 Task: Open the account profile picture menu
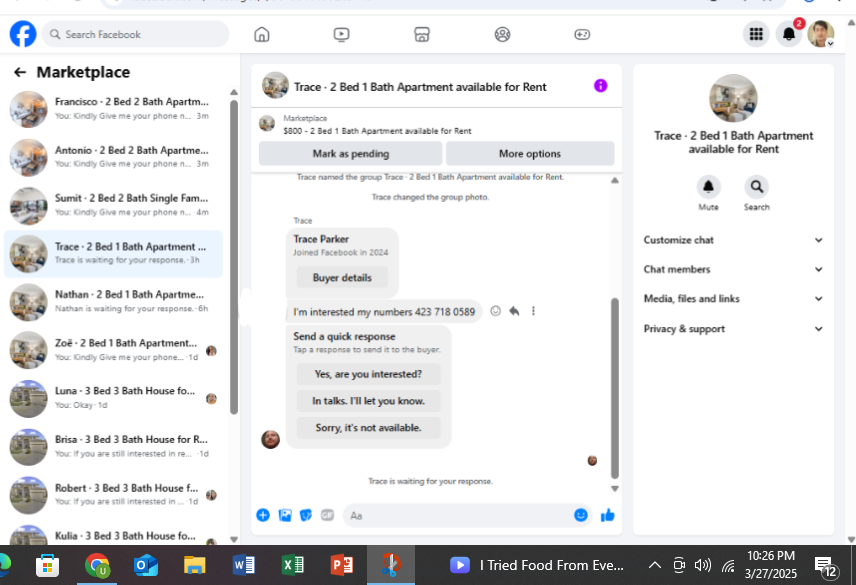821,34
